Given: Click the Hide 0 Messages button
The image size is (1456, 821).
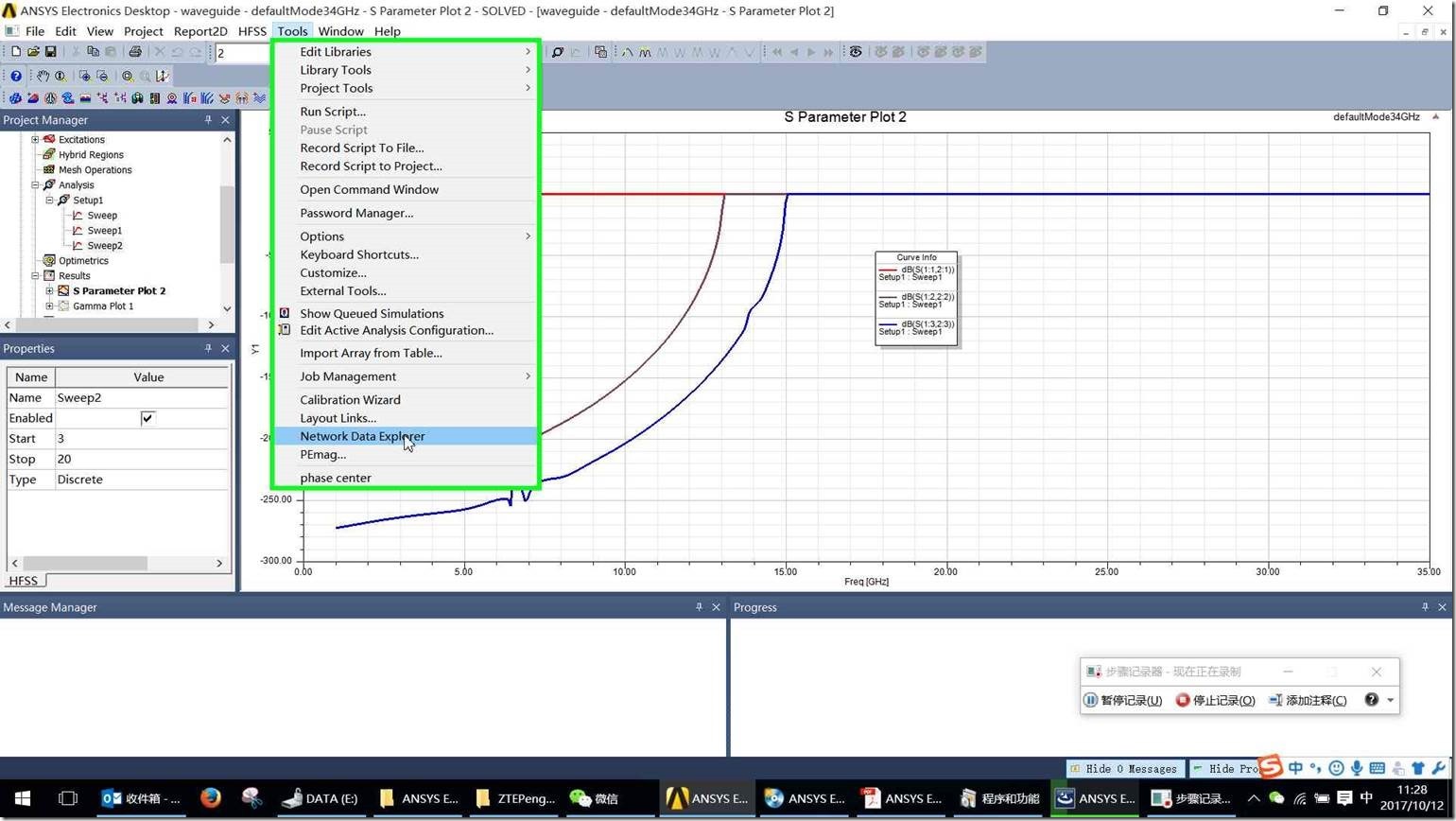Looking at the screenshot, I should [1124, 768].
